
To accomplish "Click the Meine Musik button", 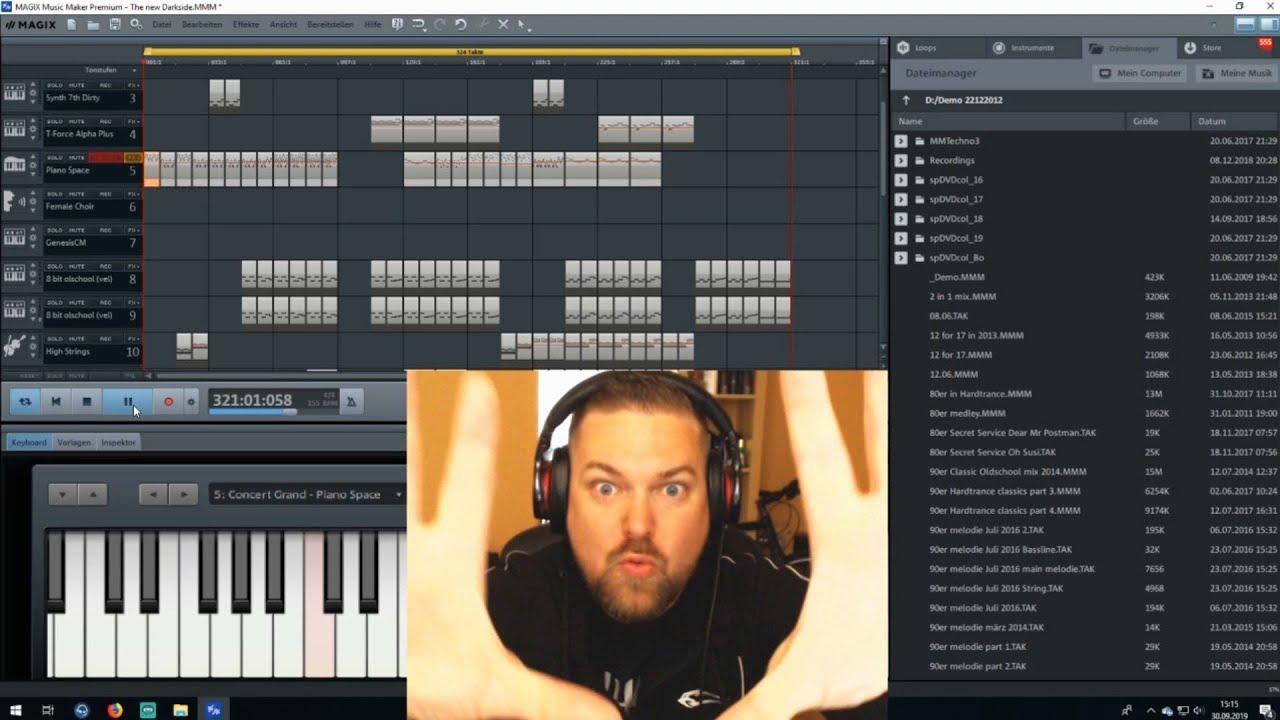I will pos(1237,73).
